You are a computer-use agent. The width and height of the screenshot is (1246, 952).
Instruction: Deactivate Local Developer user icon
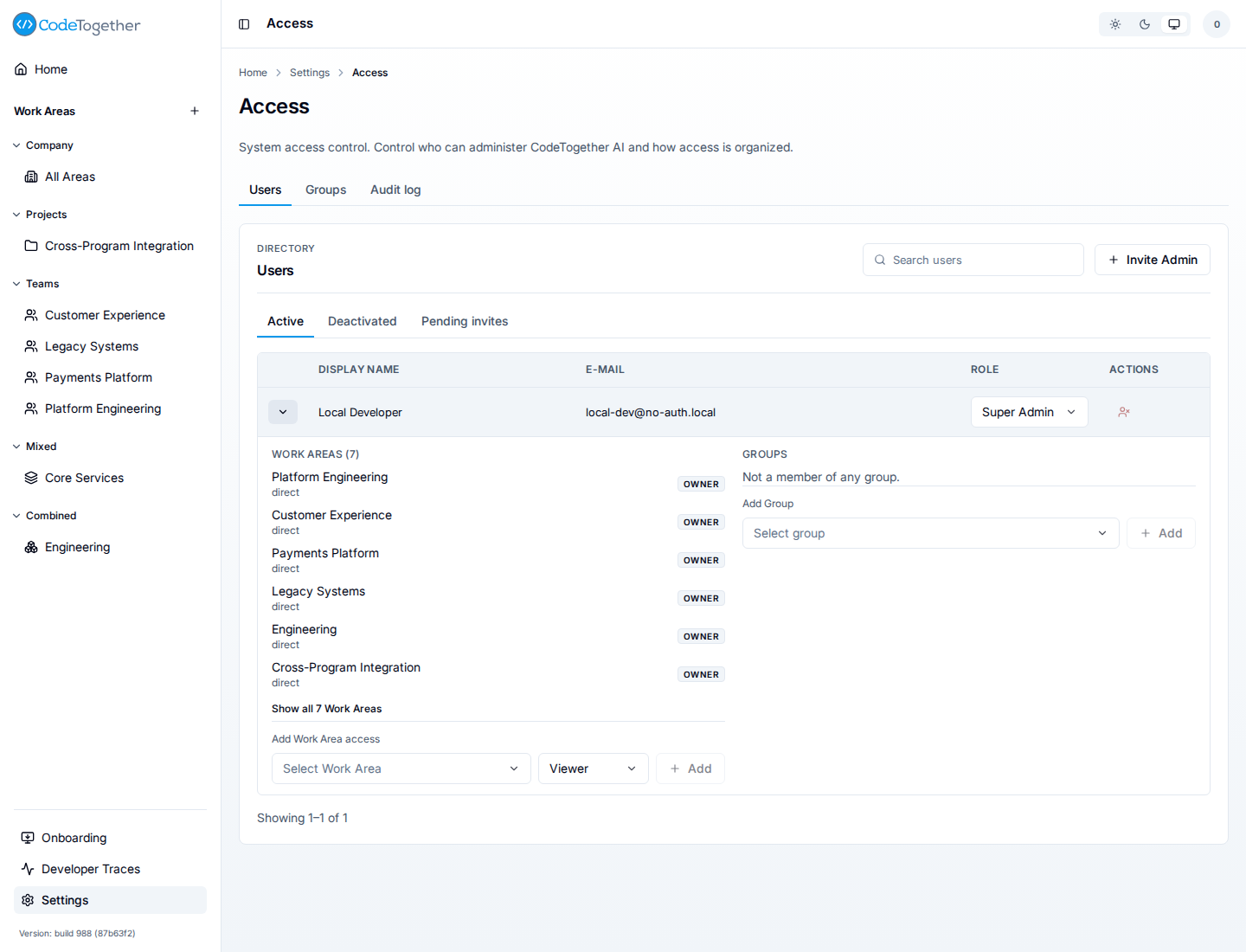pos(1124,412)
